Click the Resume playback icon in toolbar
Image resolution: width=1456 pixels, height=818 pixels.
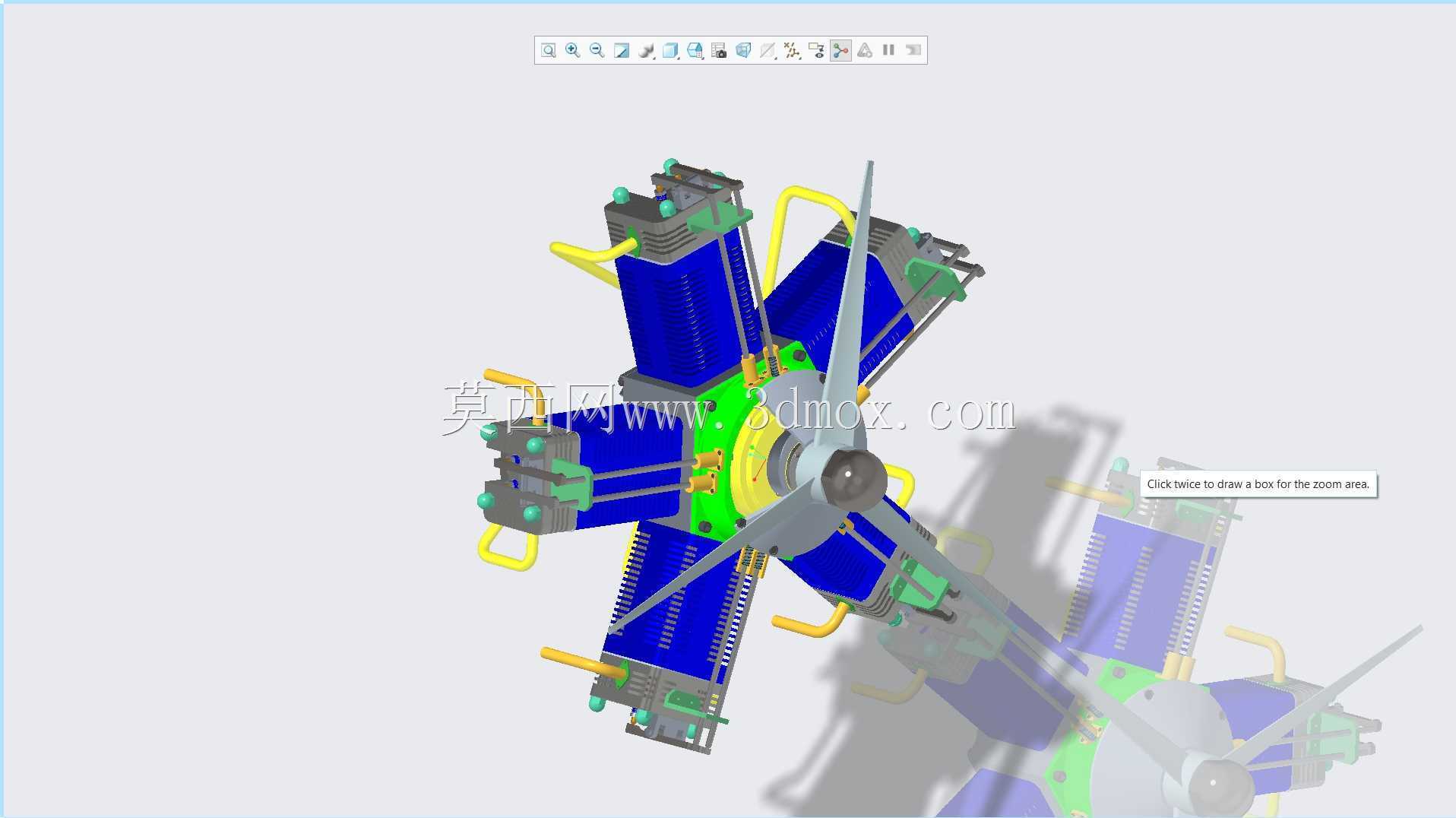(913, 50)
